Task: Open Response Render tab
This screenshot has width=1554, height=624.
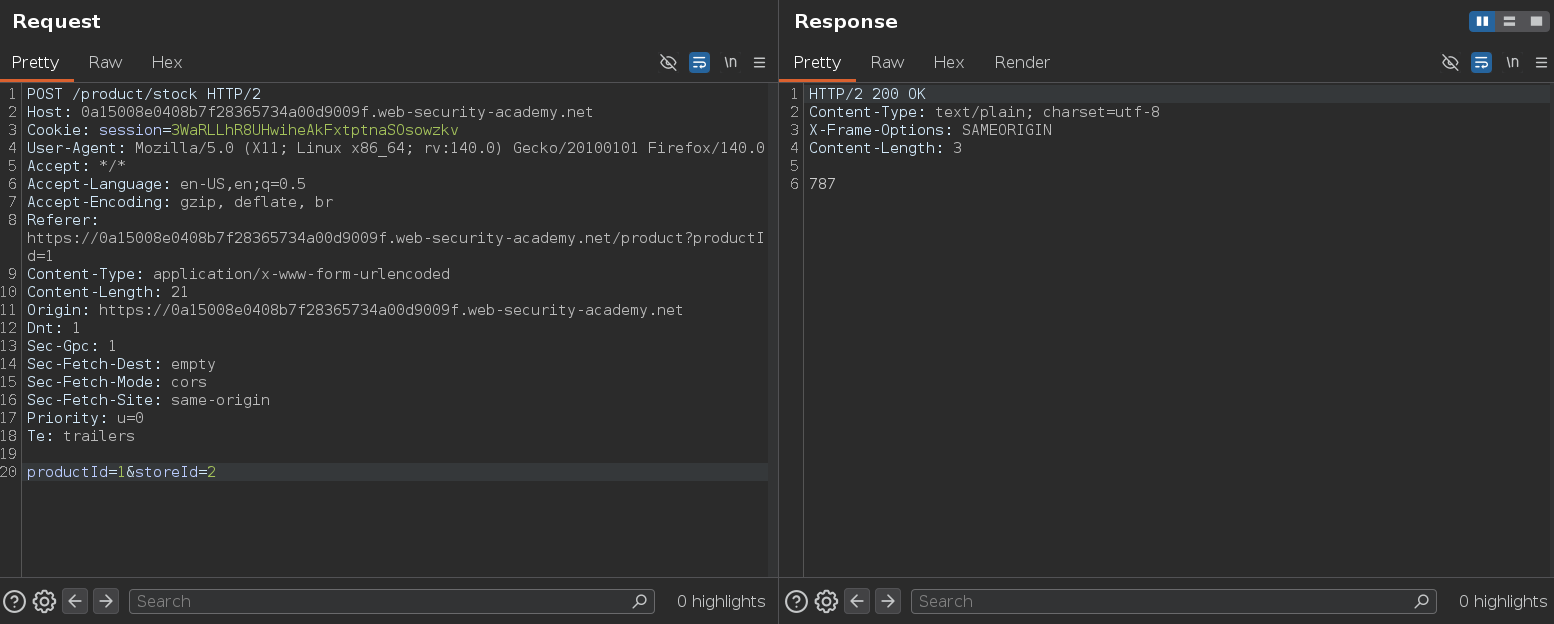Action: tap(1022, 62)
